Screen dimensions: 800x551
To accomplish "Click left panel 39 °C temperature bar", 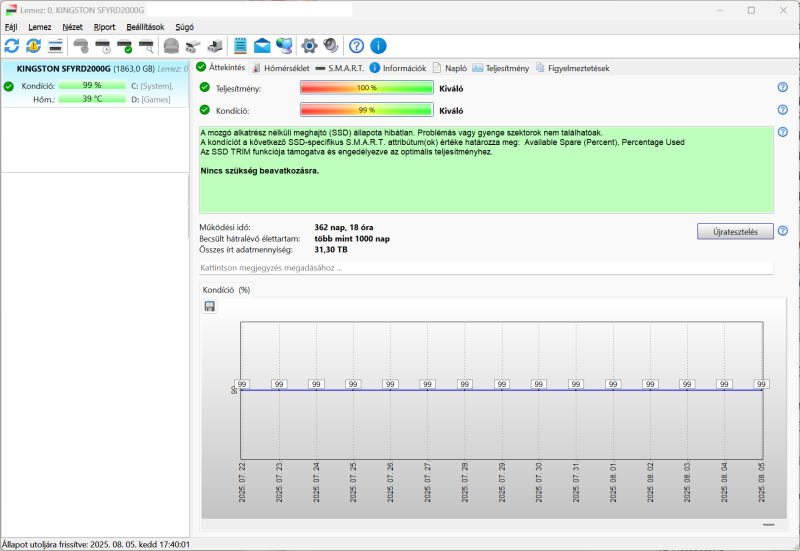I will (x=92, y=99).
